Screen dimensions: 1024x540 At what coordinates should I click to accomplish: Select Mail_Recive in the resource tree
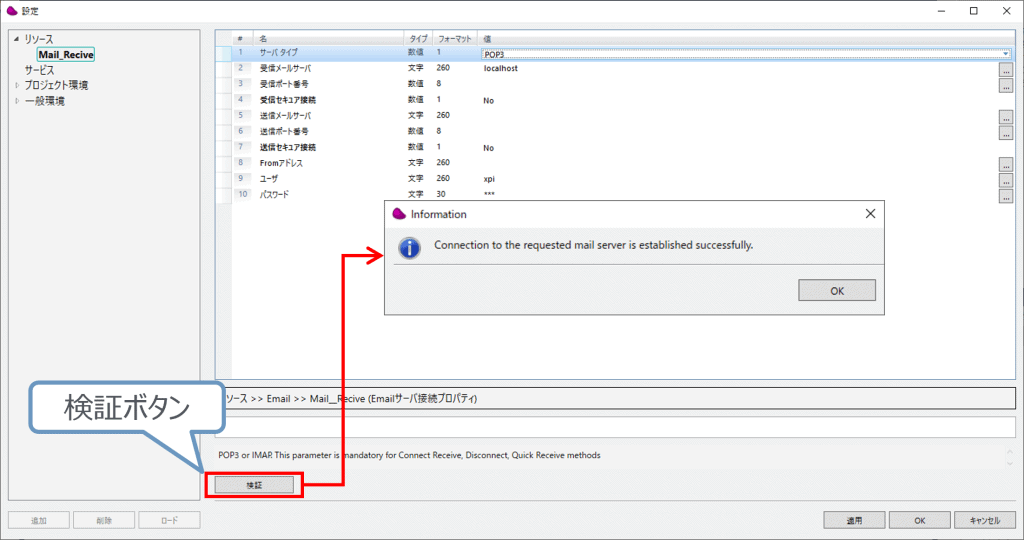(66, 55)
